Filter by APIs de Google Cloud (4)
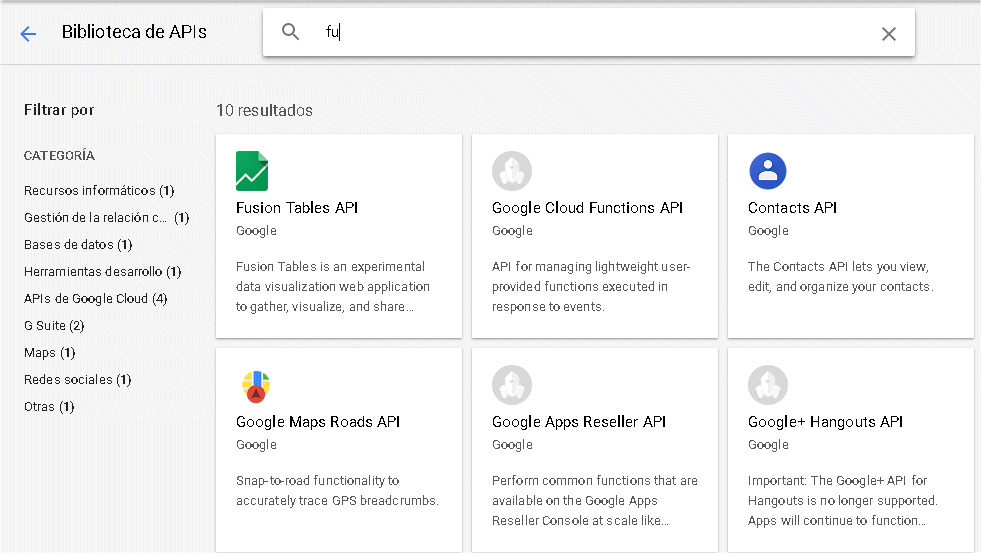The width and height of the screenshot is (981, 553). [96, 298]
